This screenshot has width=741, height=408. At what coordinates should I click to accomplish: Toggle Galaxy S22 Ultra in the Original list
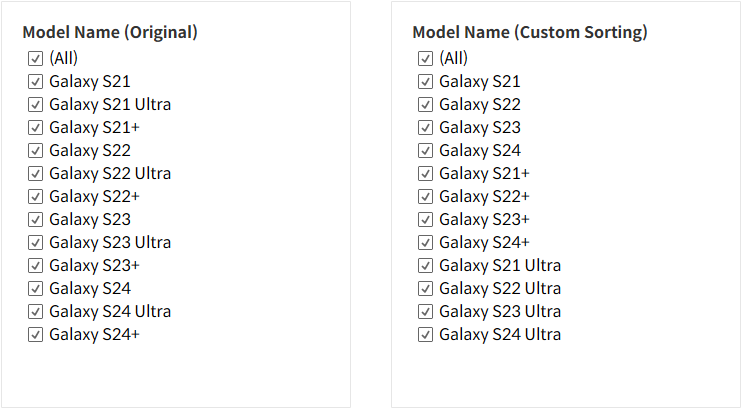click(36, 173)
